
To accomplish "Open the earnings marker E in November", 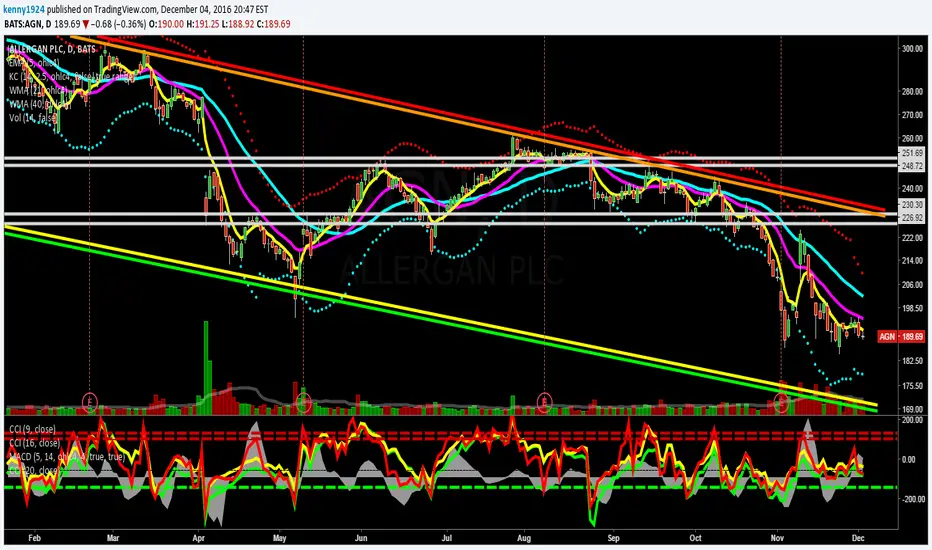I will pos(780,401).
